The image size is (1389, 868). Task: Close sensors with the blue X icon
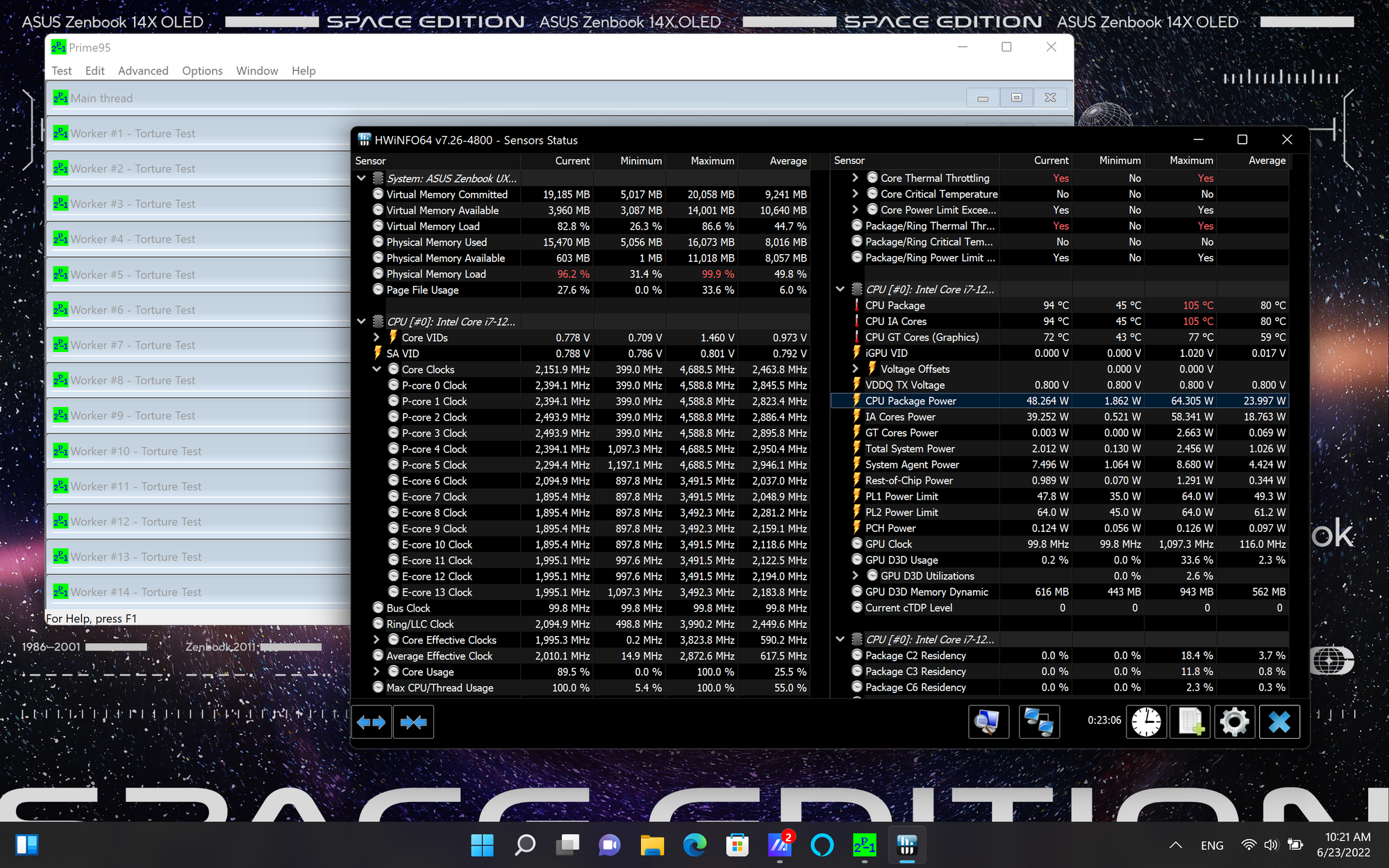(x=1279, y=722)
